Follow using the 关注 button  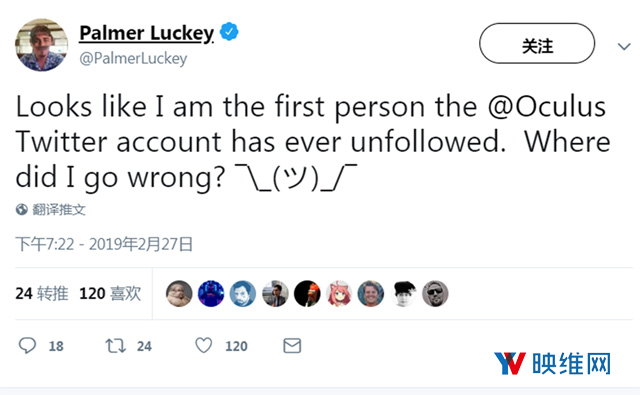pos(537,43)
